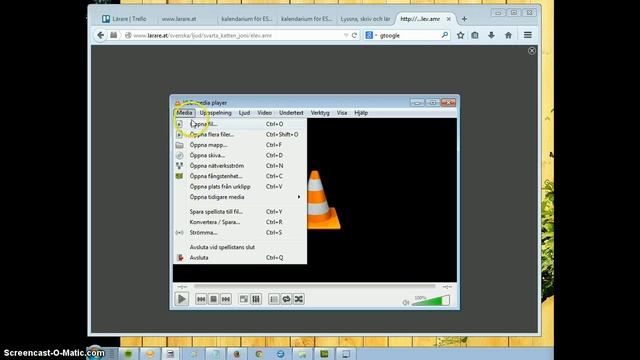Switch to the www.larare.at tab

point(179,19)
